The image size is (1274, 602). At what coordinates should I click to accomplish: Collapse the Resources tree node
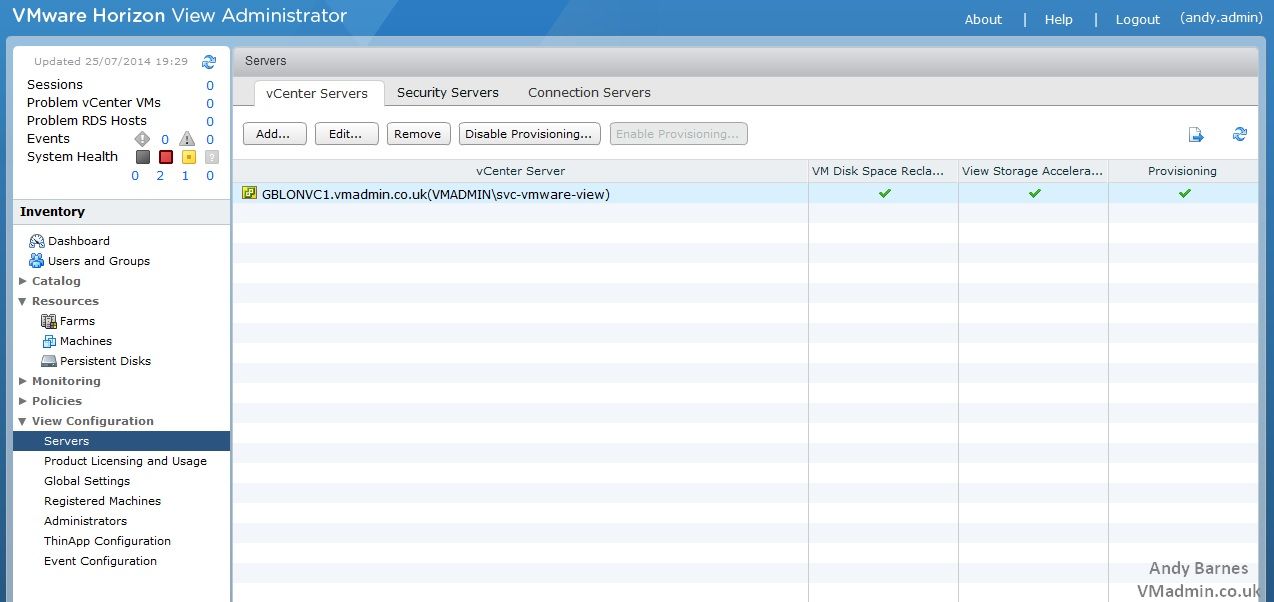click(x=23, y=301)
